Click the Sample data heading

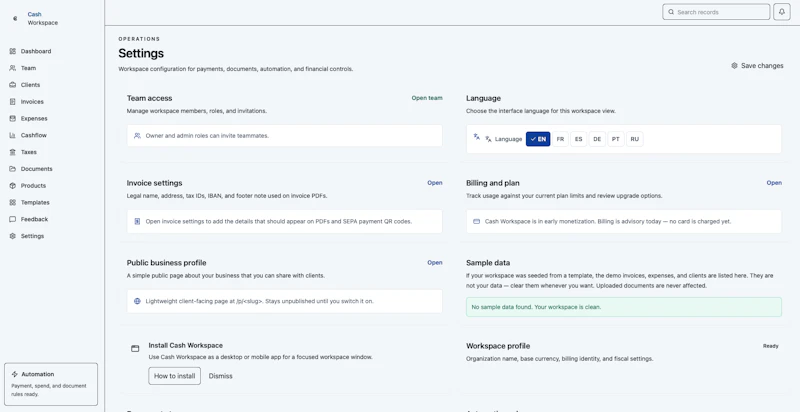[488, 263]
